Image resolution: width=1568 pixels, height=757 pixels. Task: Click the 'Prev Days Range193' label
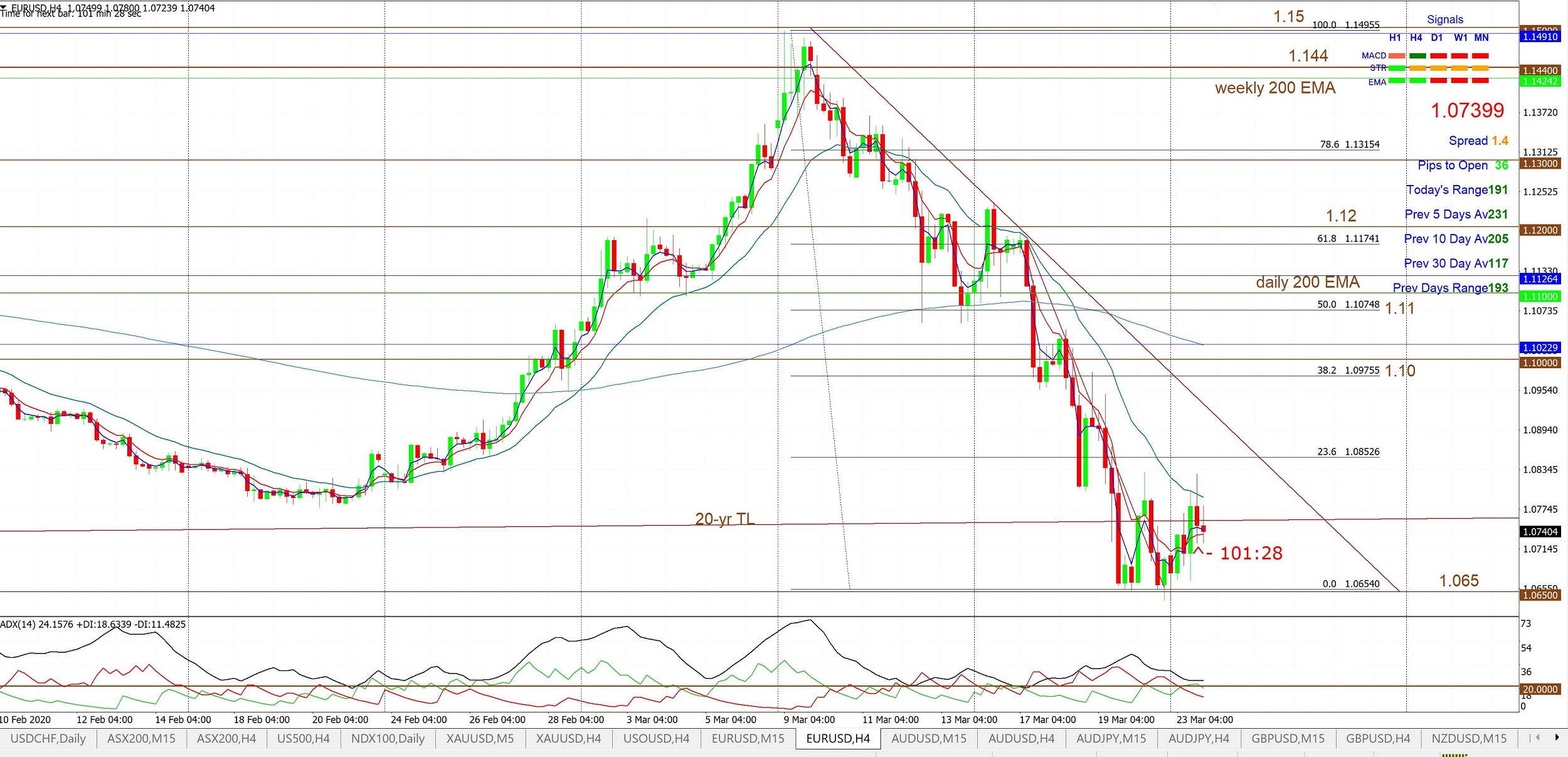(1451, 287)
